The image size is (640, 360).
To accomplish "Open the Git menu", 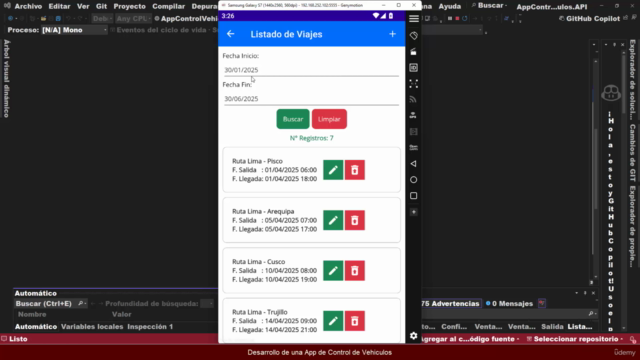I will click(x=101, y=6).
